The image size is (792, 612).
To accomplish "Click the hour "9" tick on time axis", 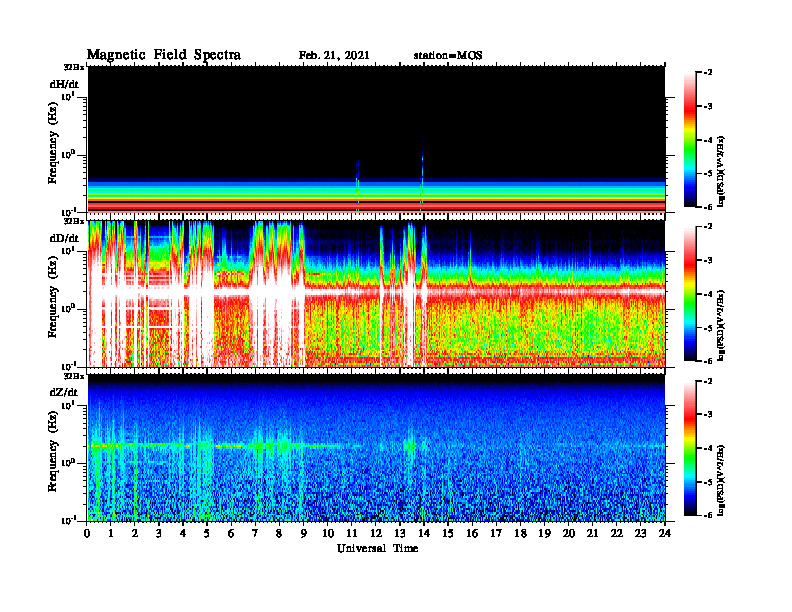I will (304, 534).
